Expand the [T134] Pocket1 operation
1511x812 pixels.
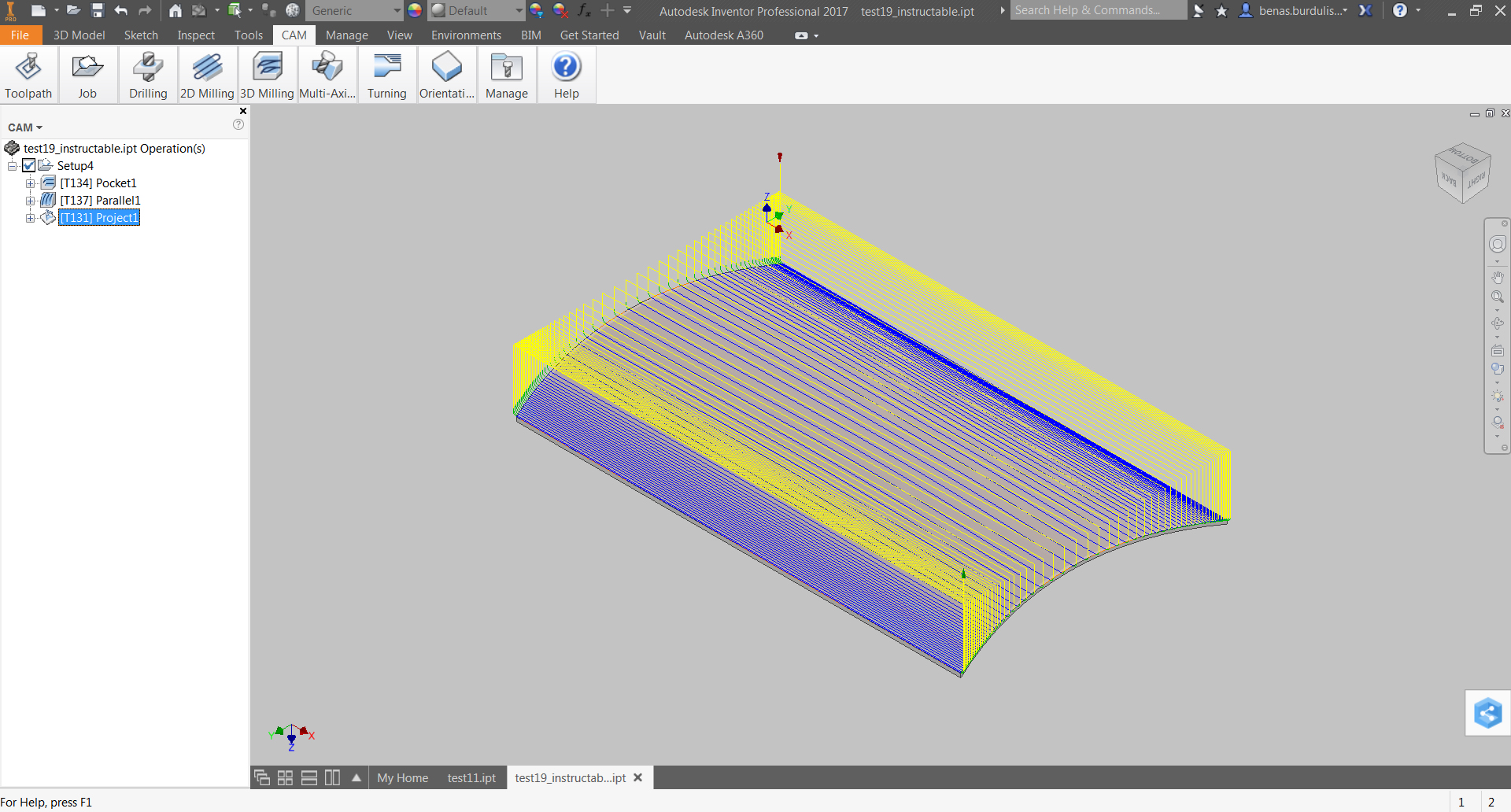click(31, 183)
